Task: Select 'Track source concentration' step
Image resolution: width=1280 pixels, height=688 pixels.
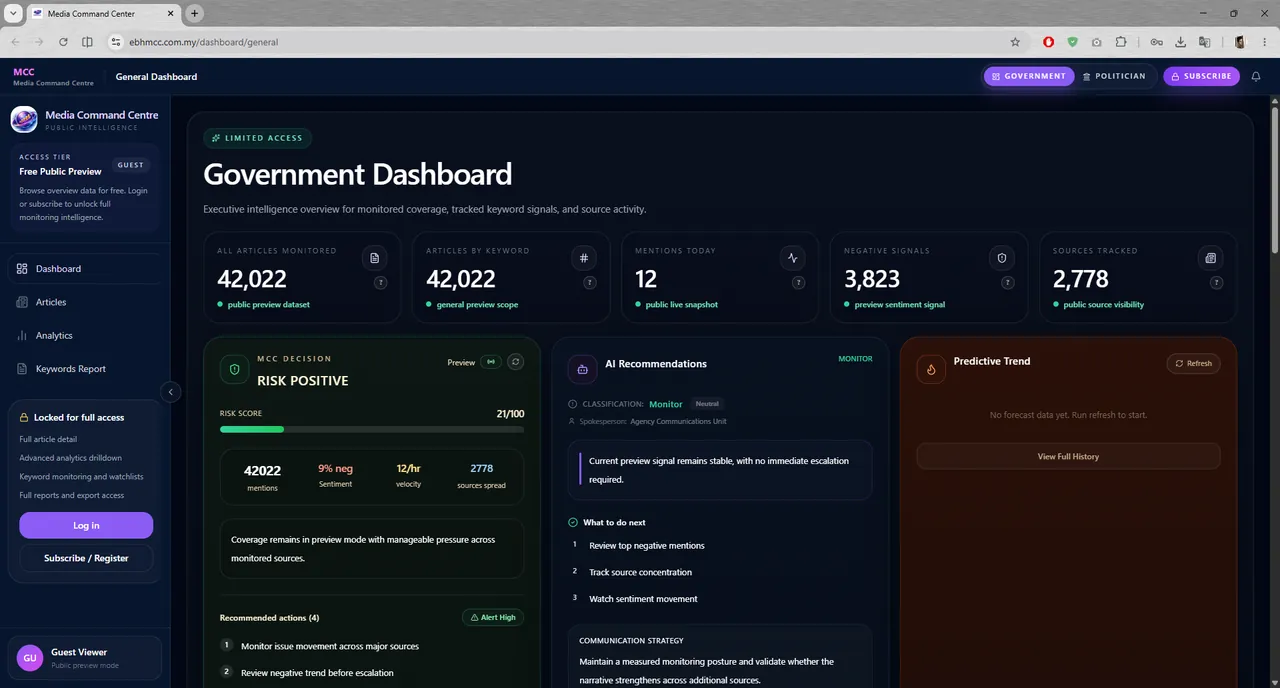Action: 640,572
